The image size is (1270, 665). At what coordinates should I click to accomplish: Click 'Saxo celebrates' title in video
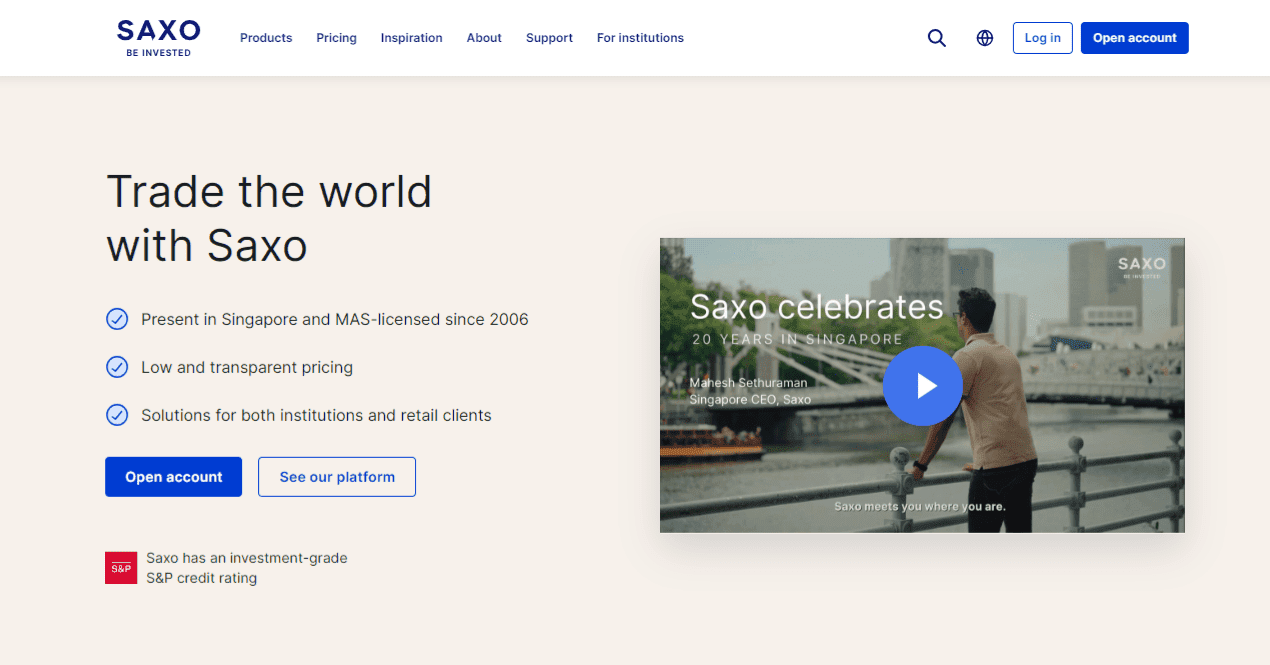(816, 306)
